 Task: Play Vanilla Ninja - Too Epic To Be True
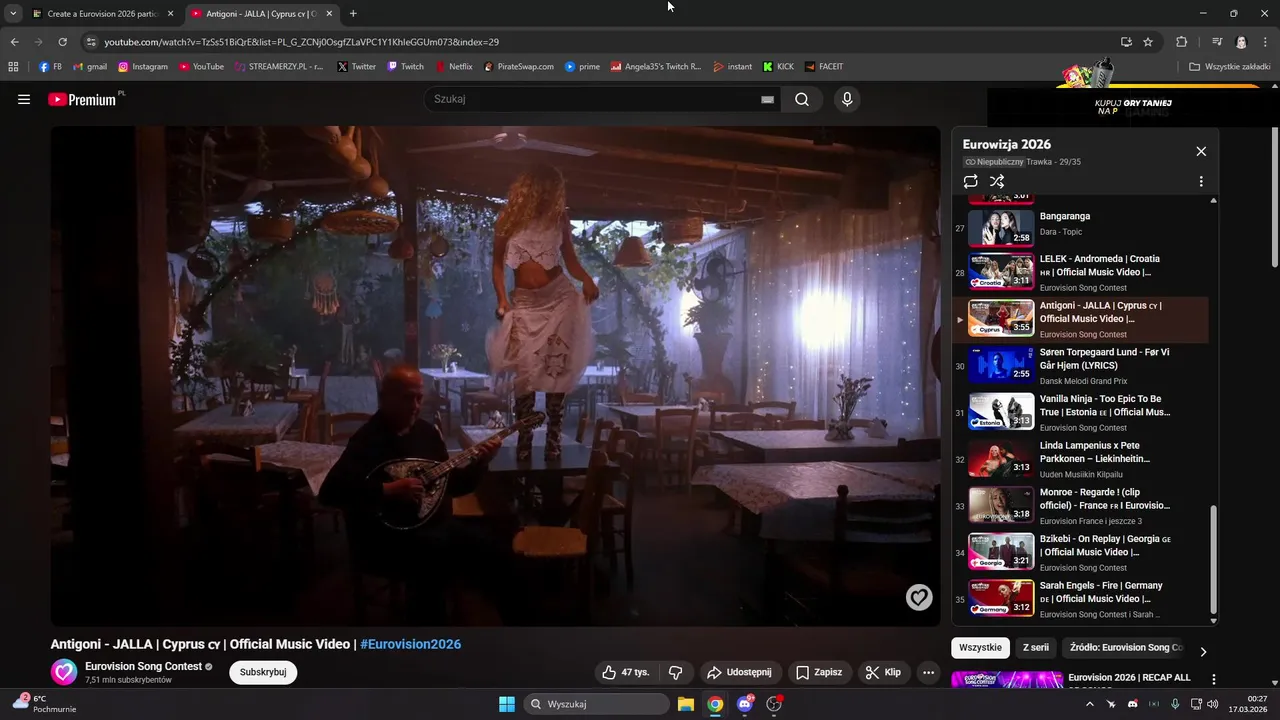(1081, 412)
